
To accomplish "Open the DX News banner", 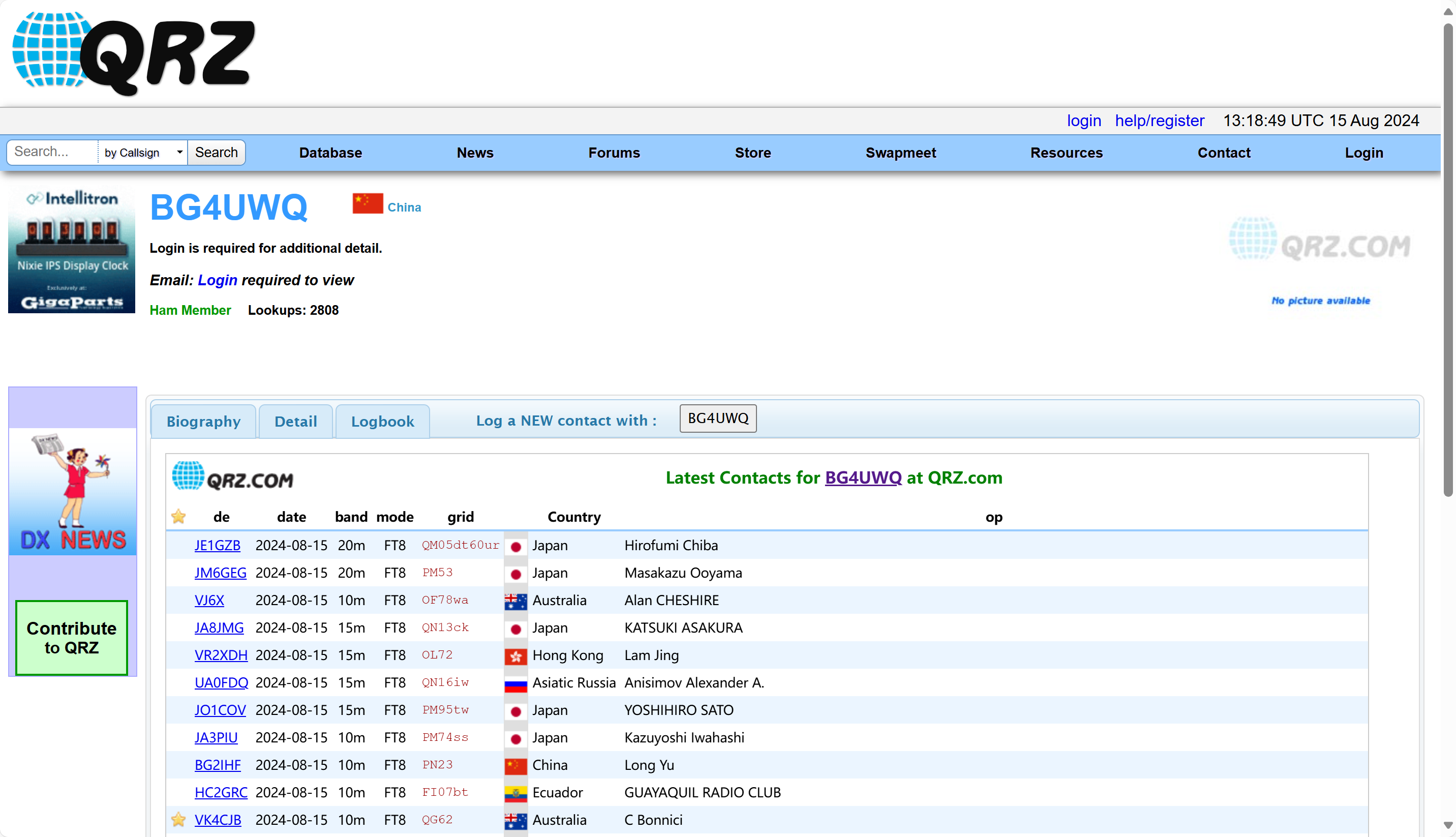I will [x=72, y=492].
